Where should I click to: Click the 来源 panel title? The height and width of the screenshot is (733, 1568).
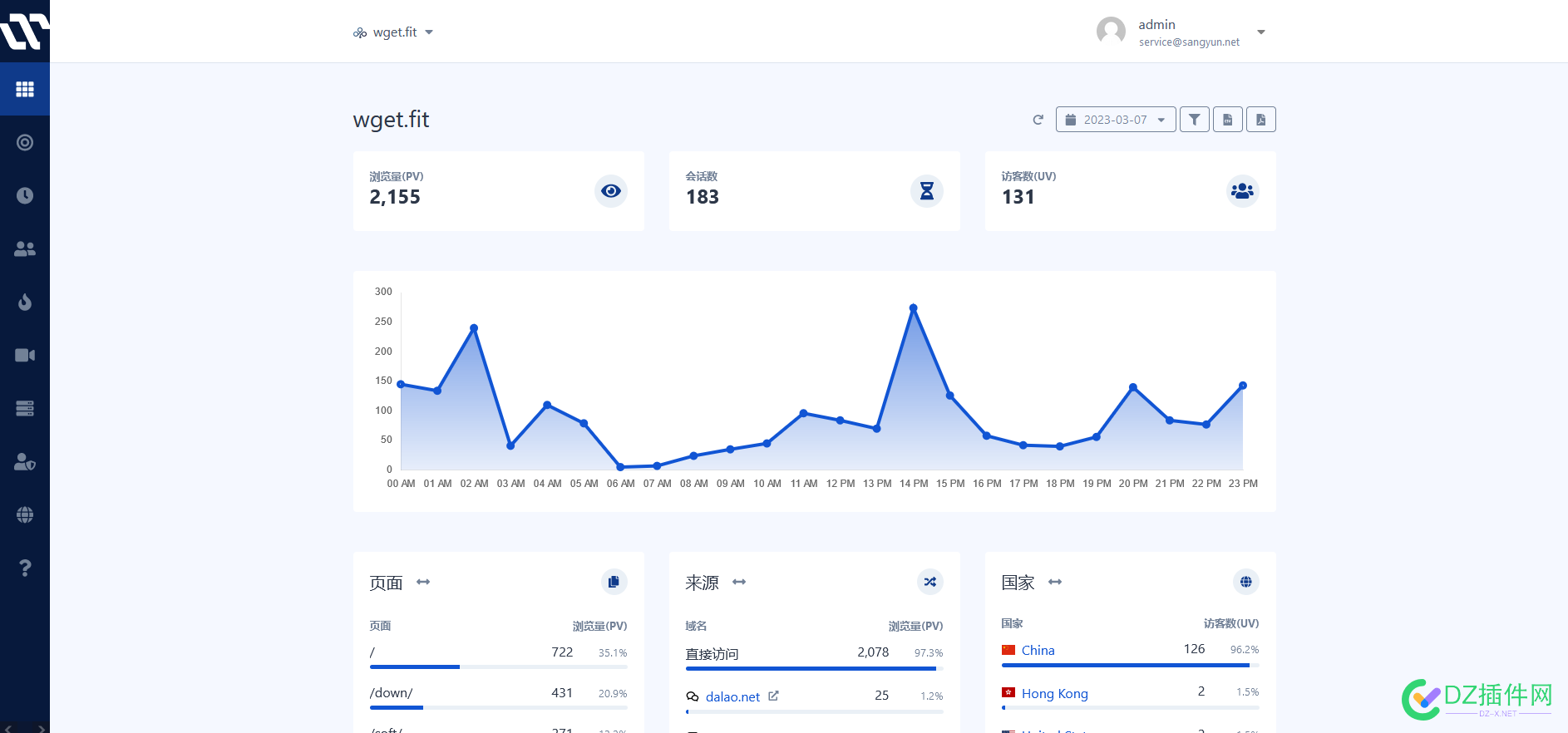[702, 583]
